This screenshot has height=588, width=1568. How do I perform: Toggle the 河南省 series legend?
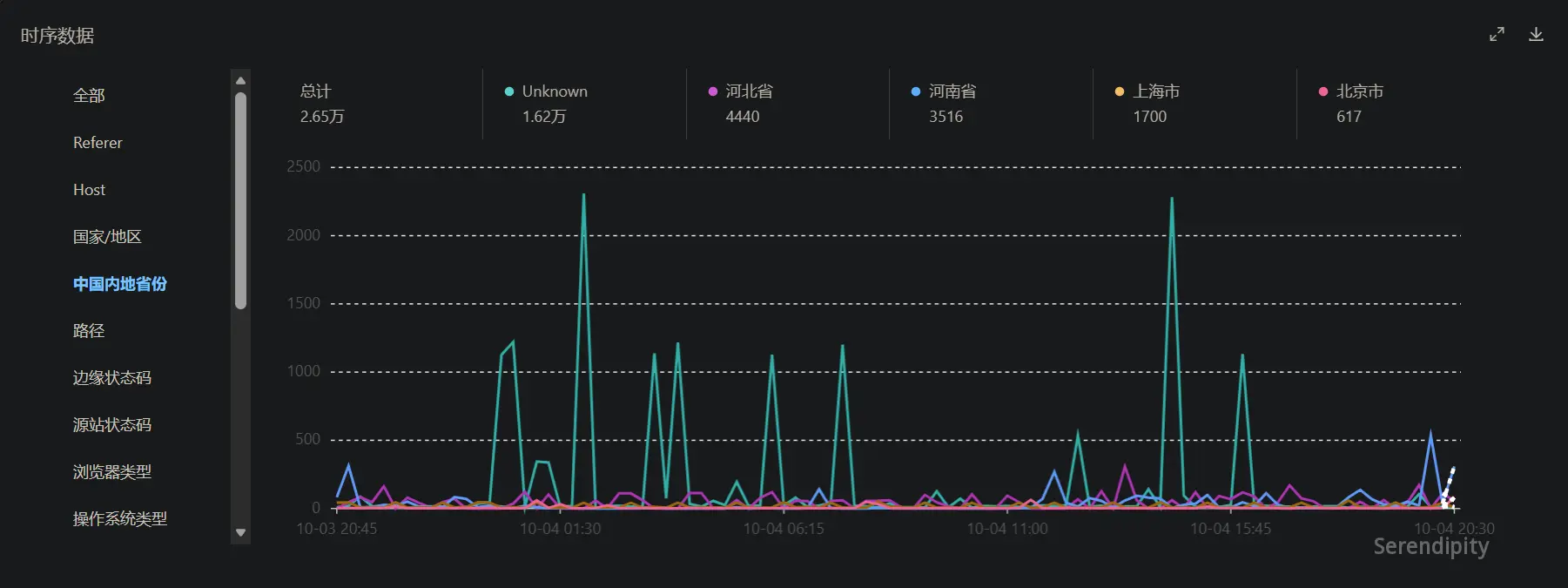coord(944,91)
